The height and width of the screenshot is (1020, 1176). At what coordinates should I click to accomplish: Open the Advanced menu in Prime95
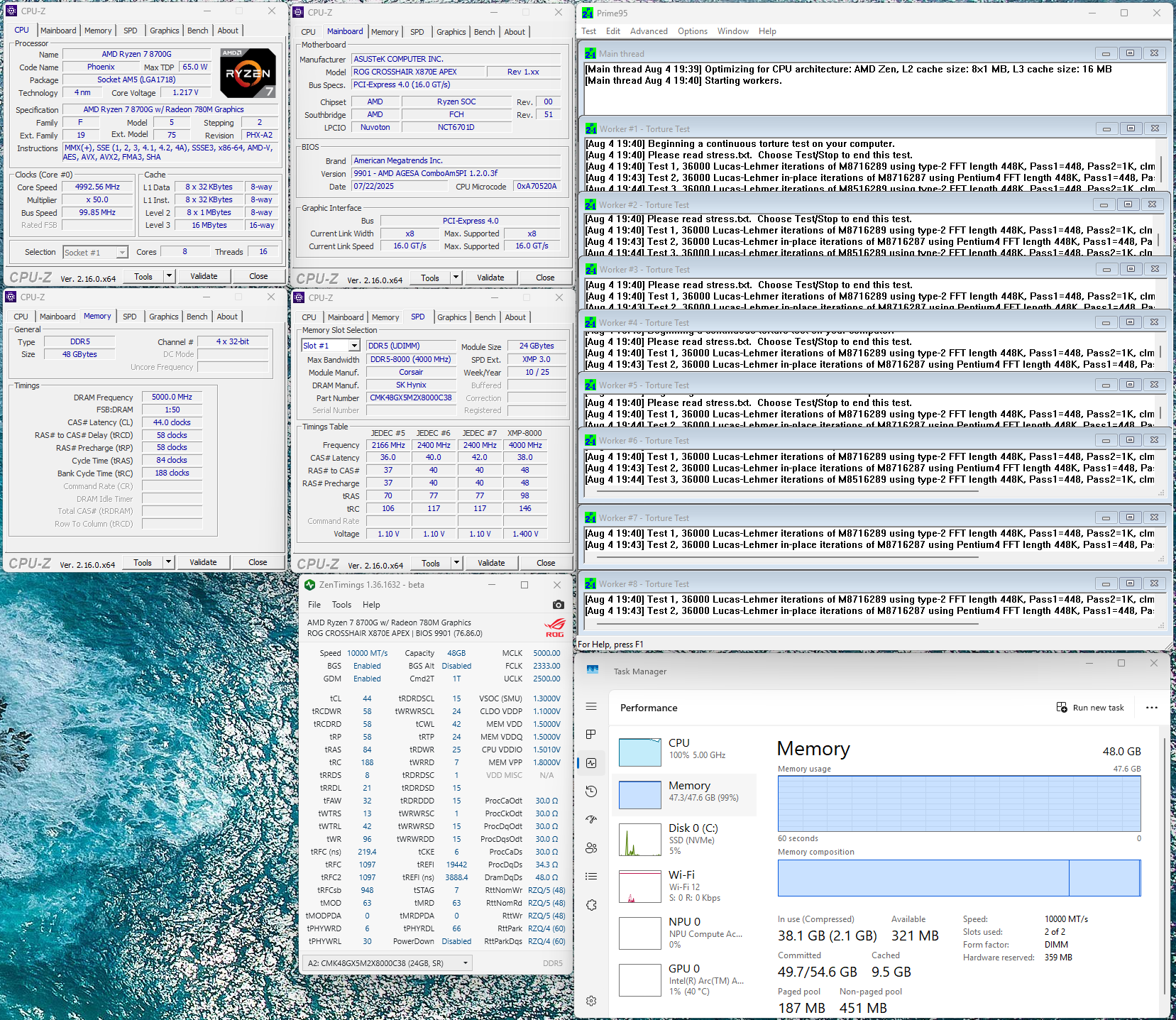coord(649,31)
